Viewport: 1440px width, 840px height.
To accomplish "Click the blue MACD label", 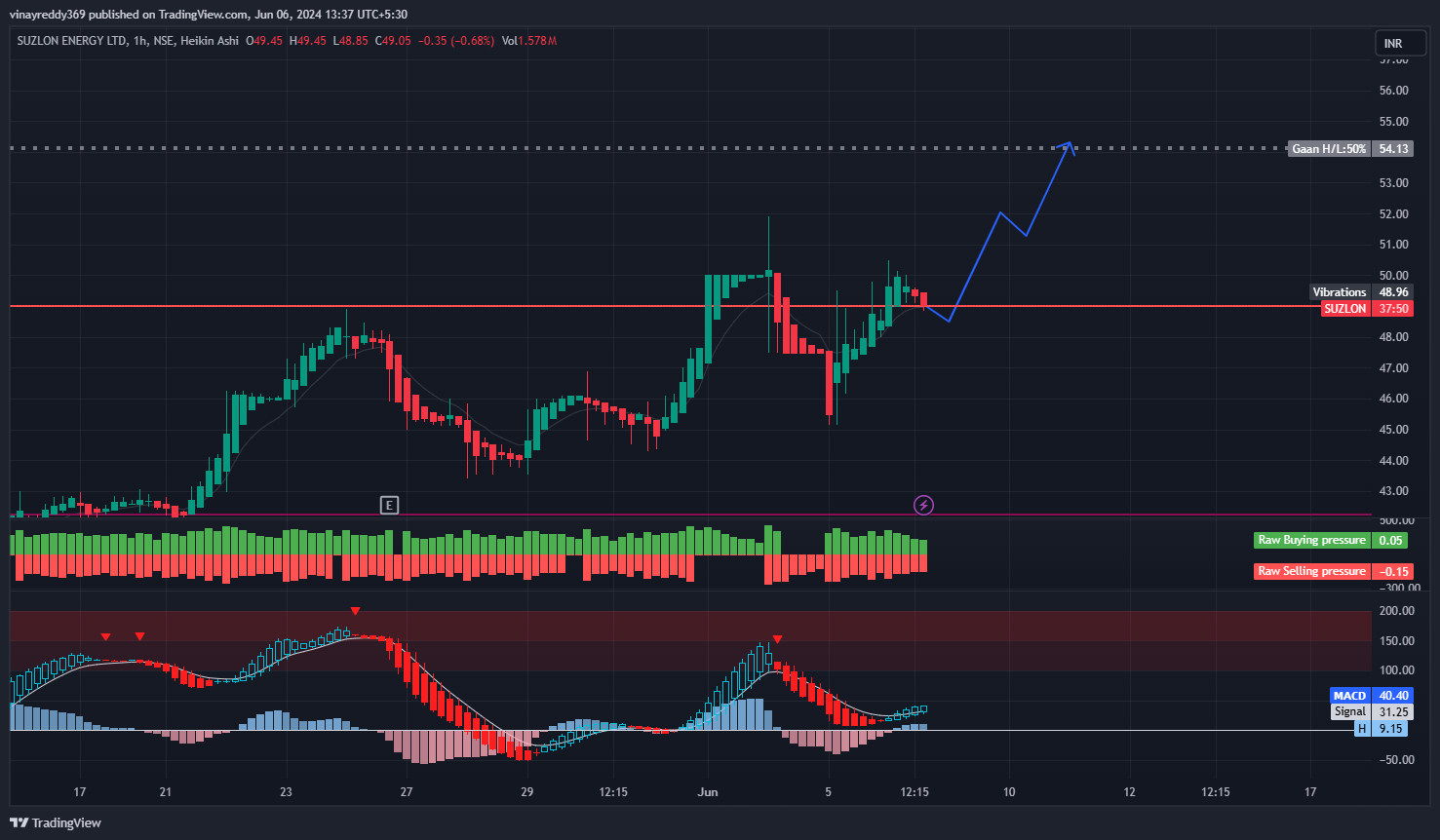I will click(1349, 696).
